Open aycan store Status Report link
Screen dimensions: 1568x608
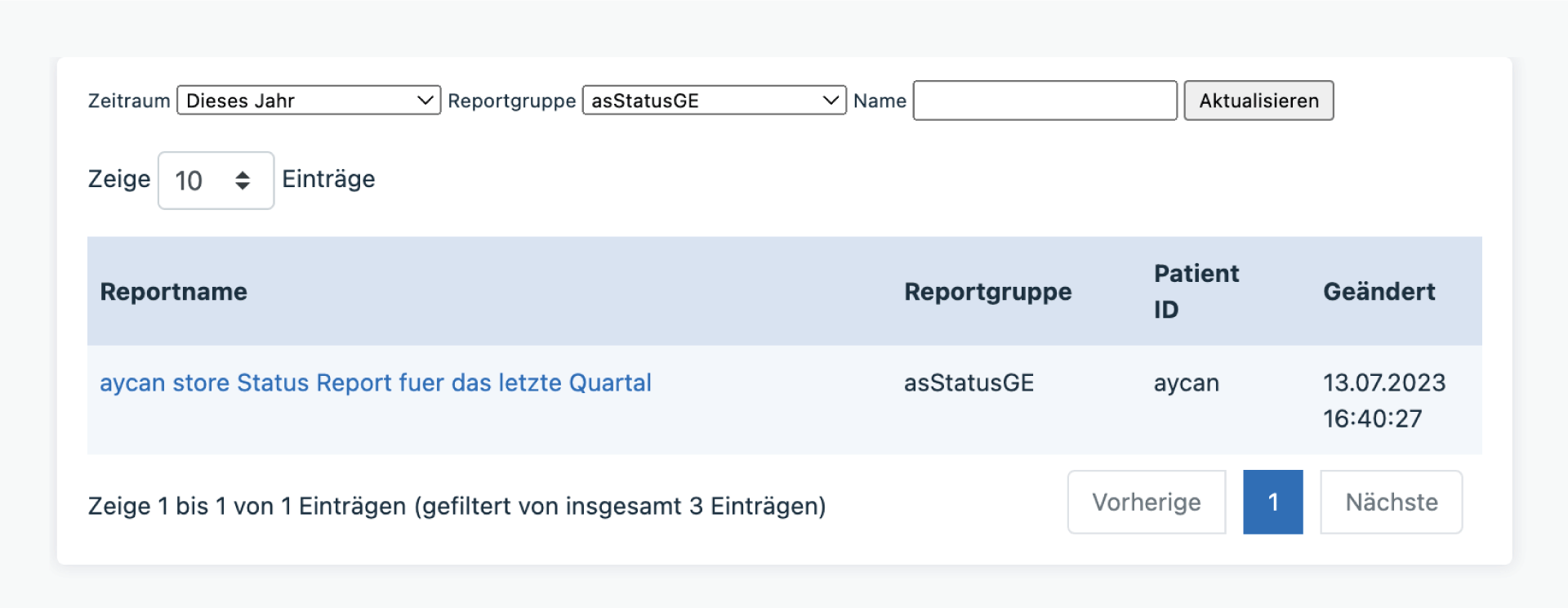point(376,382)
